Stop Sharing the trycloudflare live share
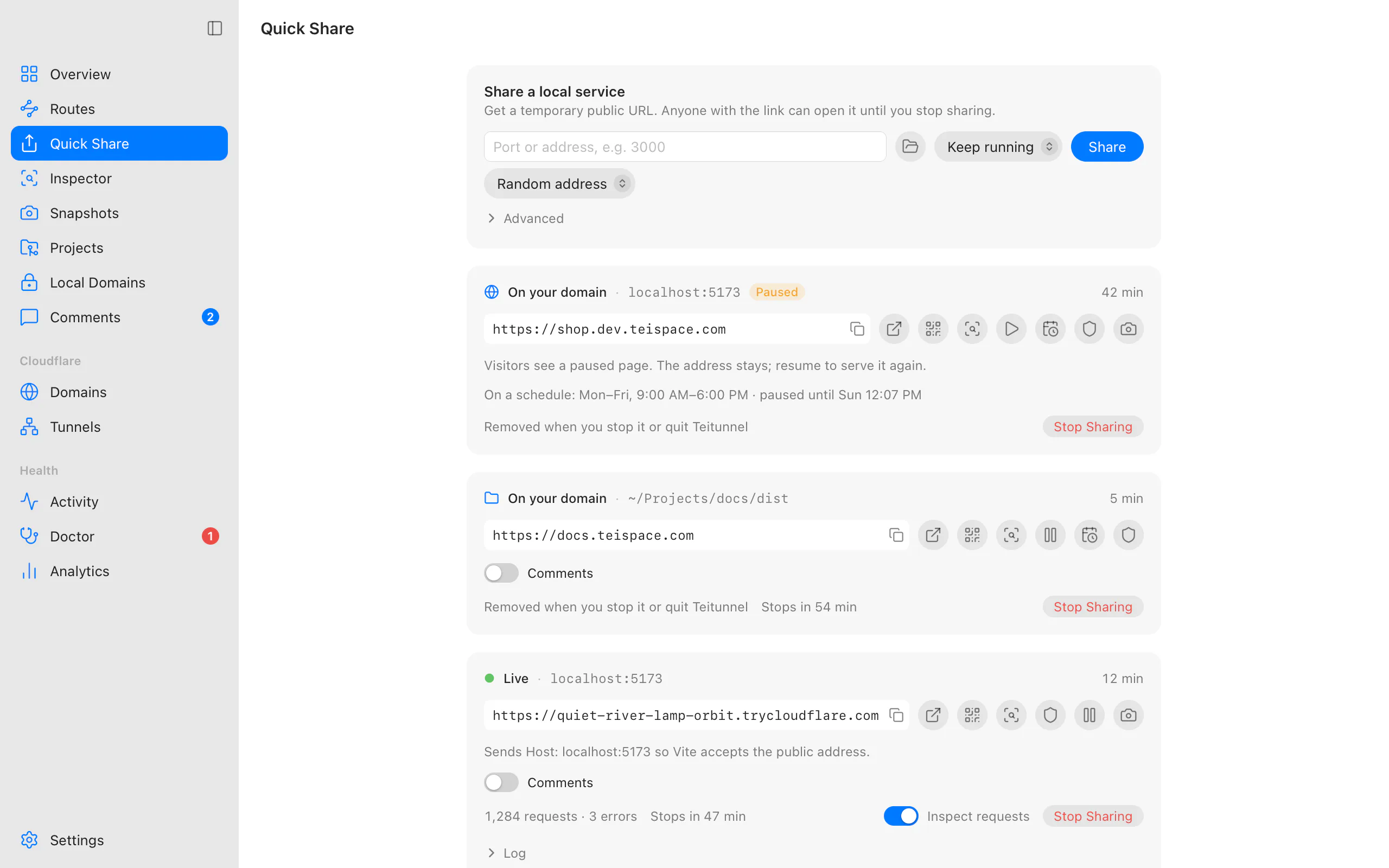The image size is (1389, 868). coord(1092,816)
